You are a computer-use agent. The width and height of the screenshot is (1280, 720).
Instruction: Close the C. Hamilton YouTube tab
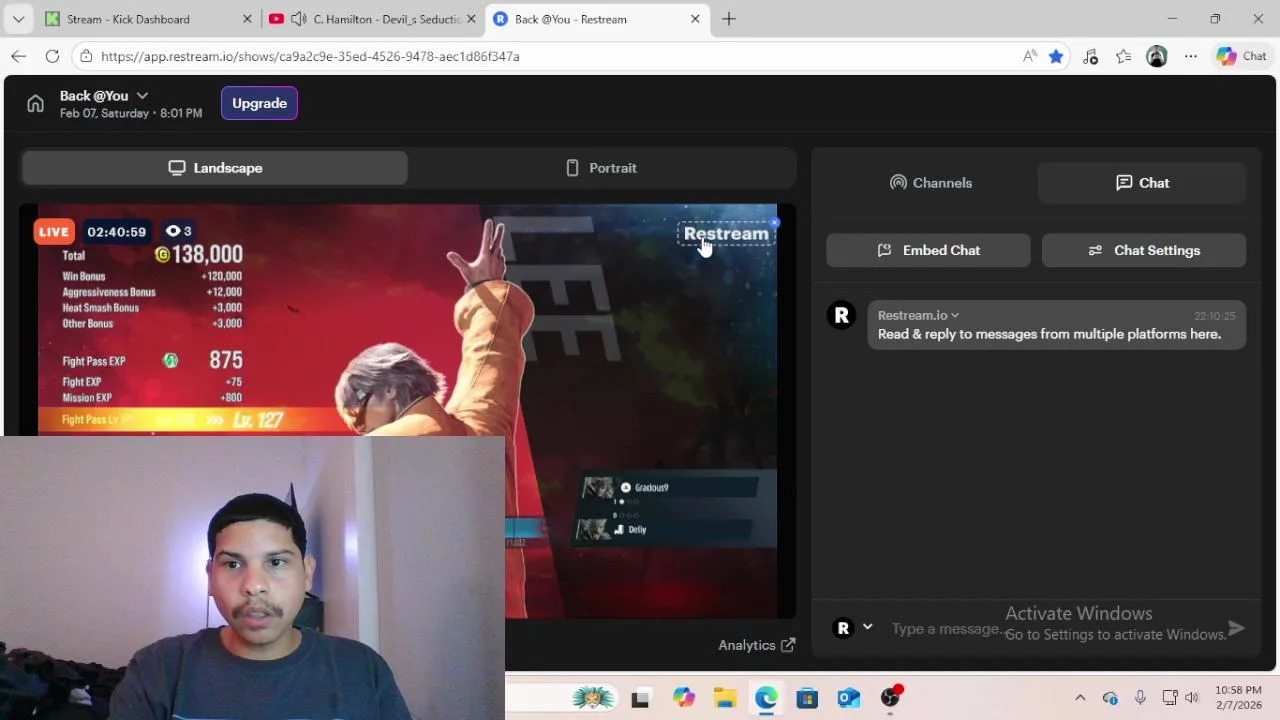point(471,19)
